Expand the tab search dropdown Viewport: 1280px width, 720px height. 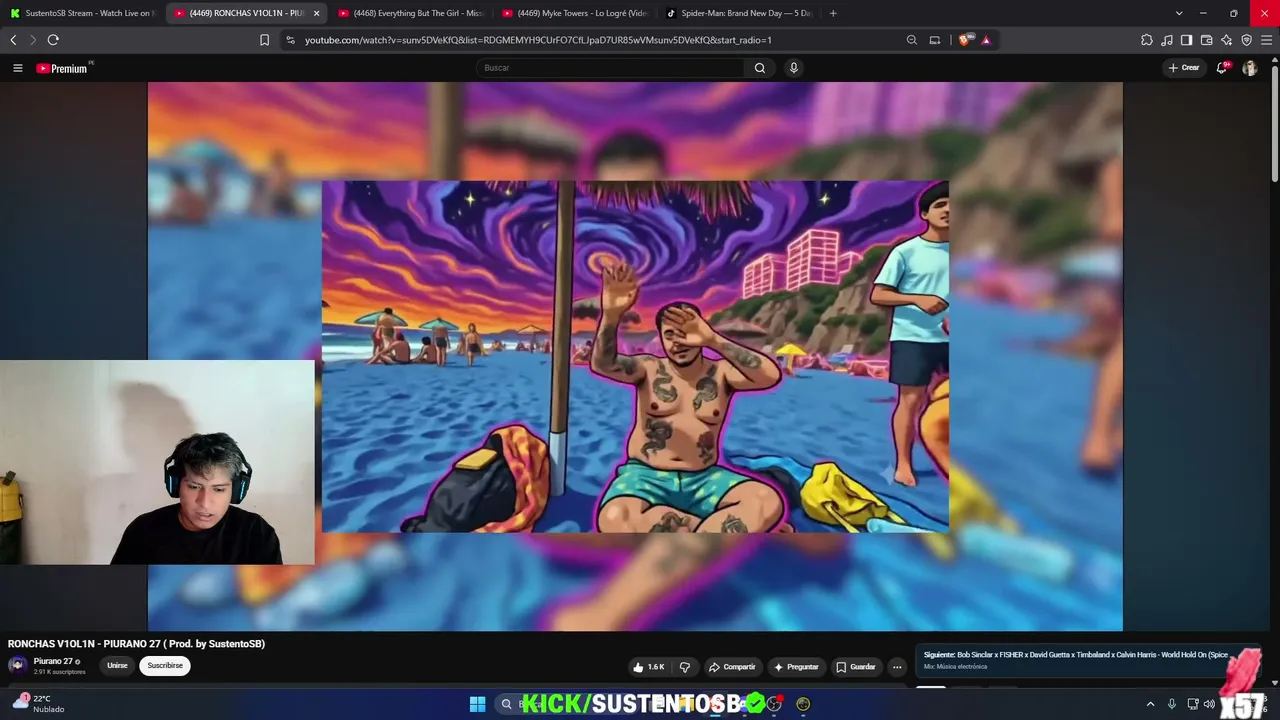click(x=1179, y=13)
